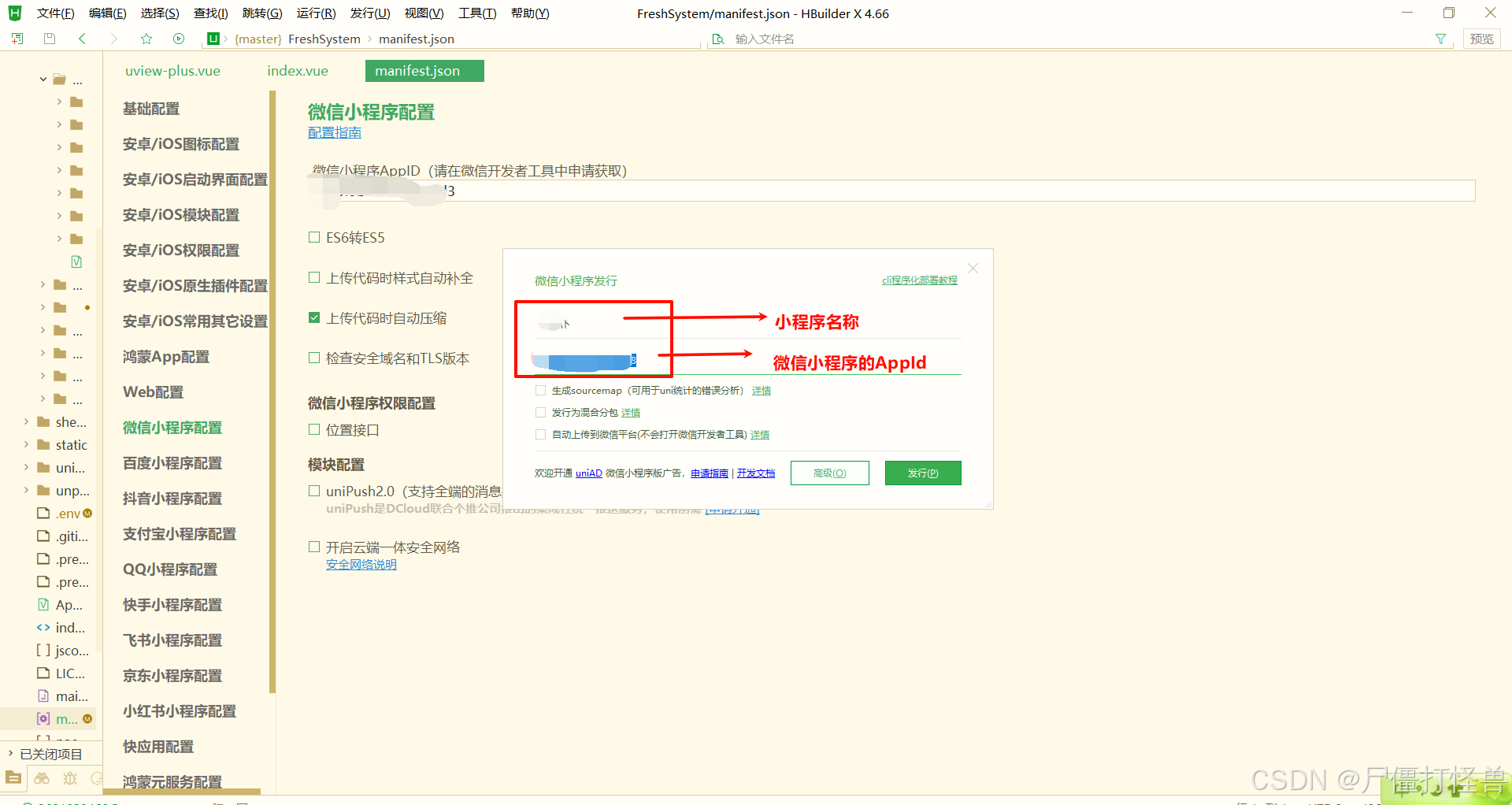Uncheck 上传代码时自动压缩 checkbox
Screen dimensions: 1512x805
314,317
